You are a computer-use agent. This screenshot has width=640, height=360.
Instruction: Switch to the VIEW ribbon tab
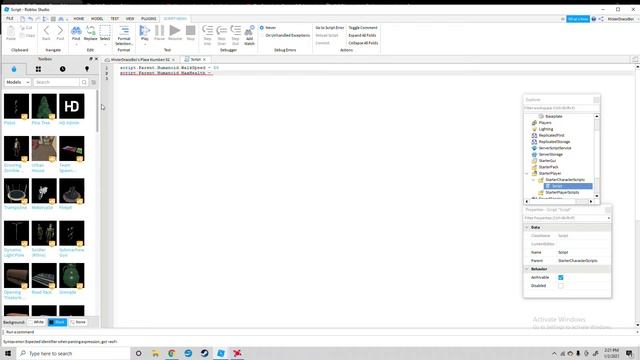[x=130, y=19]
